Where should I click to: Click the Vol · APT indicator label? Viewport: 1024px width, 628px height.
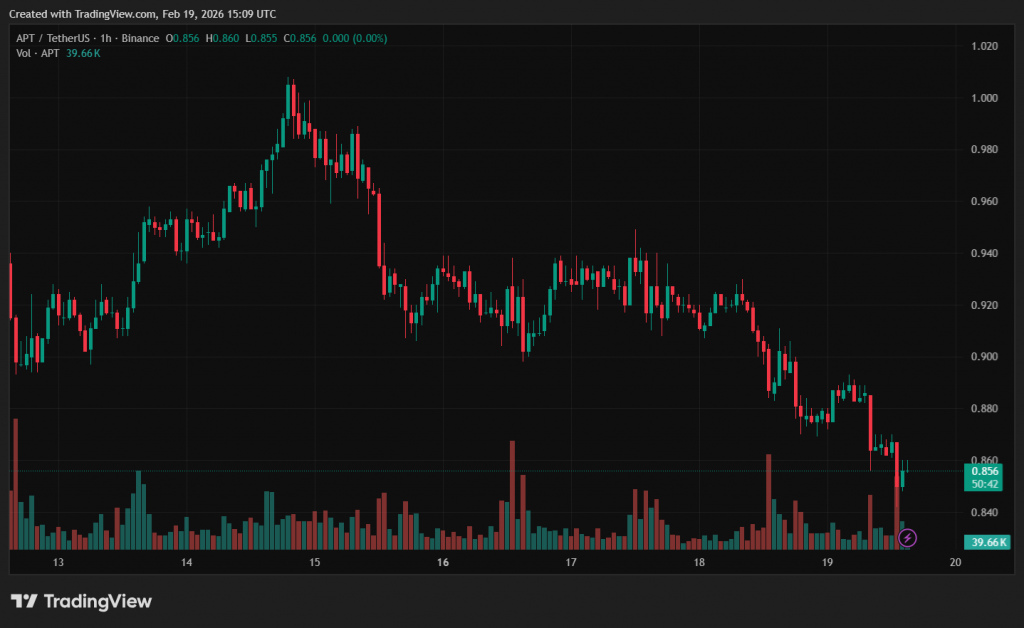[x=38, y=53]
